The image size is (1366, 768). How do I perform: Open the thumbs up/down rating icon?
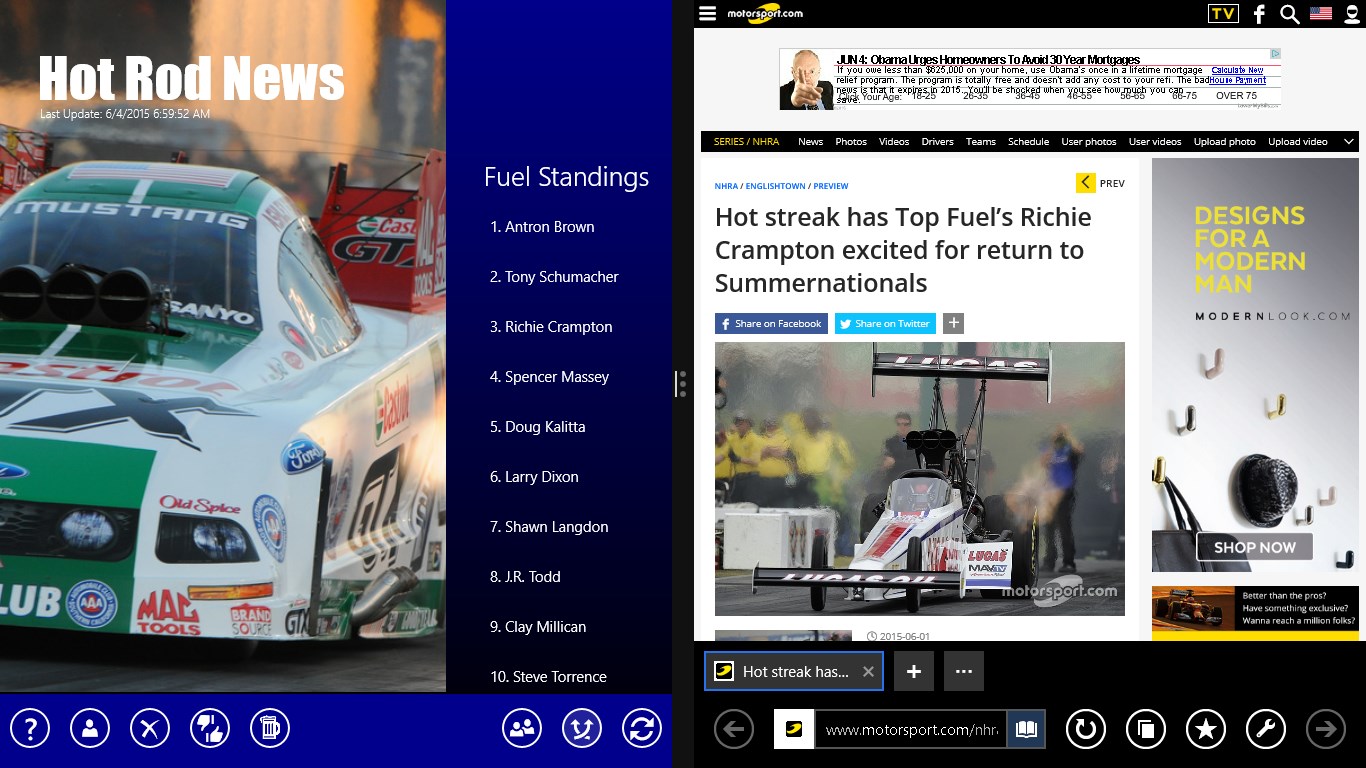point(210,728)
